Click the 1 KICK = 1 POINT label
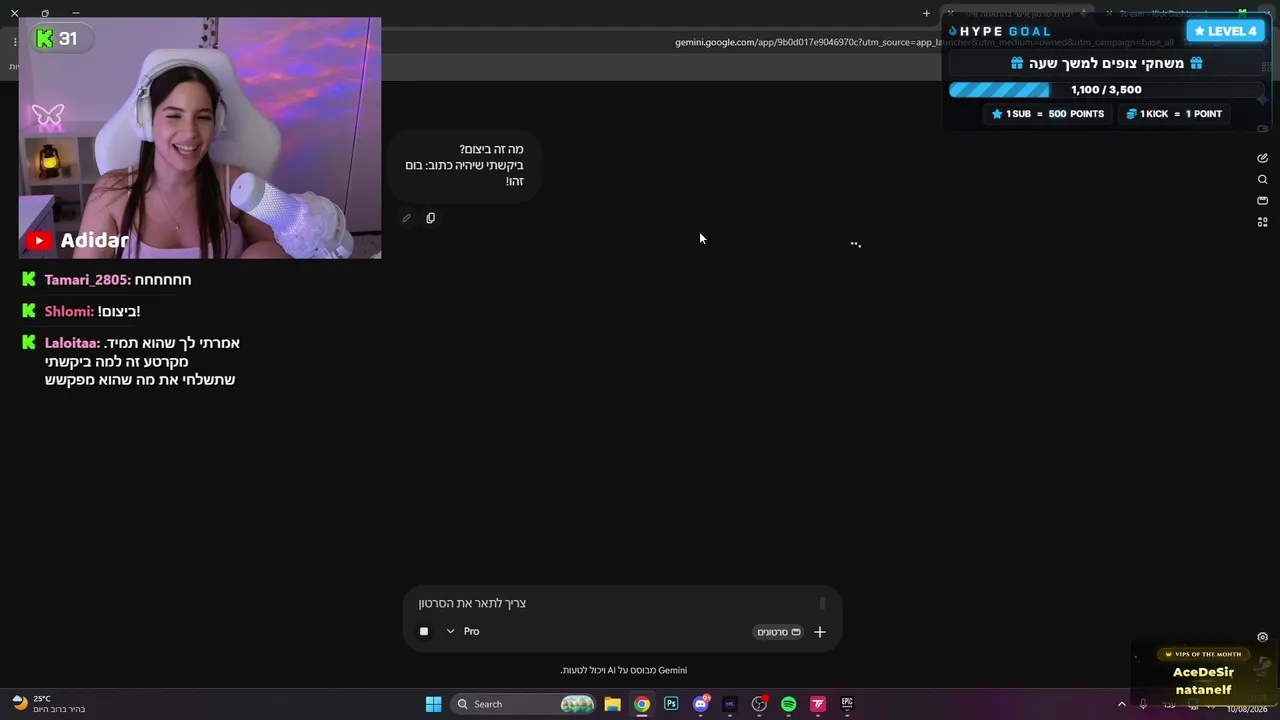The height and width of the screenshot is (720, 1280). click(x=1174, y=114)
